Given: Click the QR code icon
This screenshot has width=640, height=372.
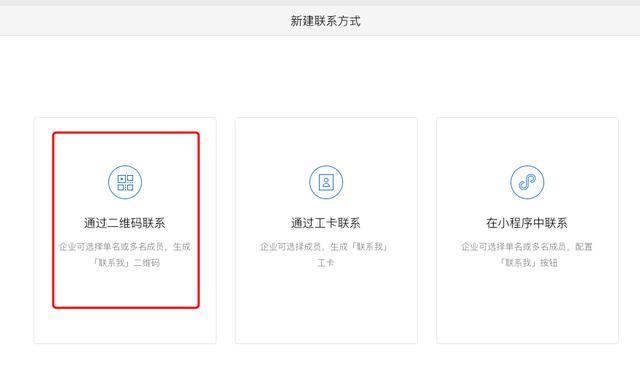Looking at the screenshot, I should tap(125, 182).
